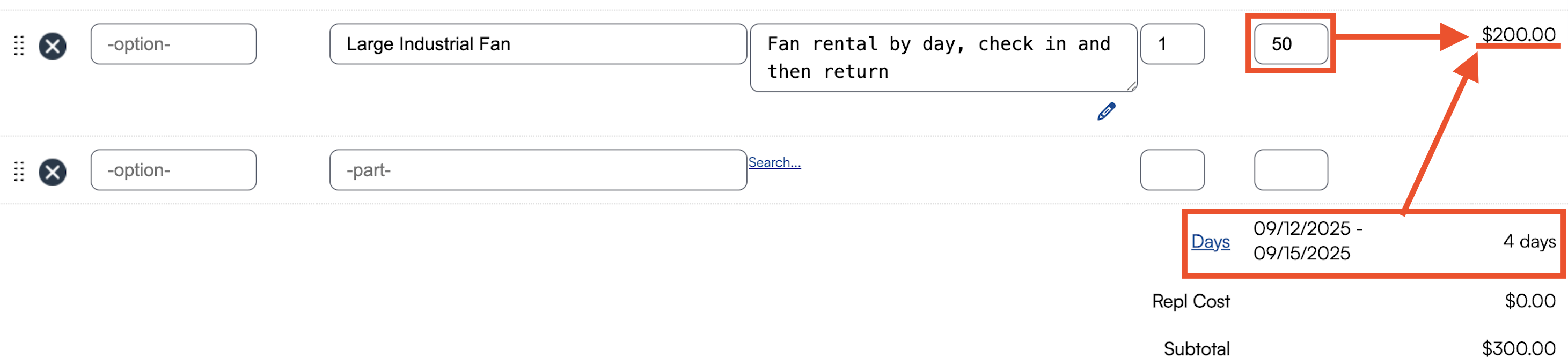Screen dimensions: 1568x357
Task: Click the drag handle on the empty part row
Action: tap(19, 172)
